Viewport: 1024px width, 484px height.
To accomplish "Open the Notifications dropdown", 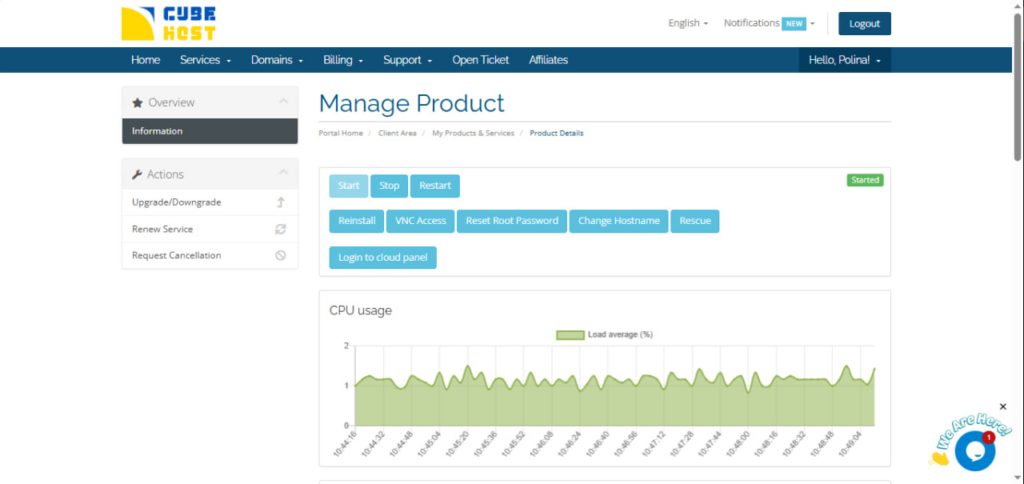I will click(768, 23).
